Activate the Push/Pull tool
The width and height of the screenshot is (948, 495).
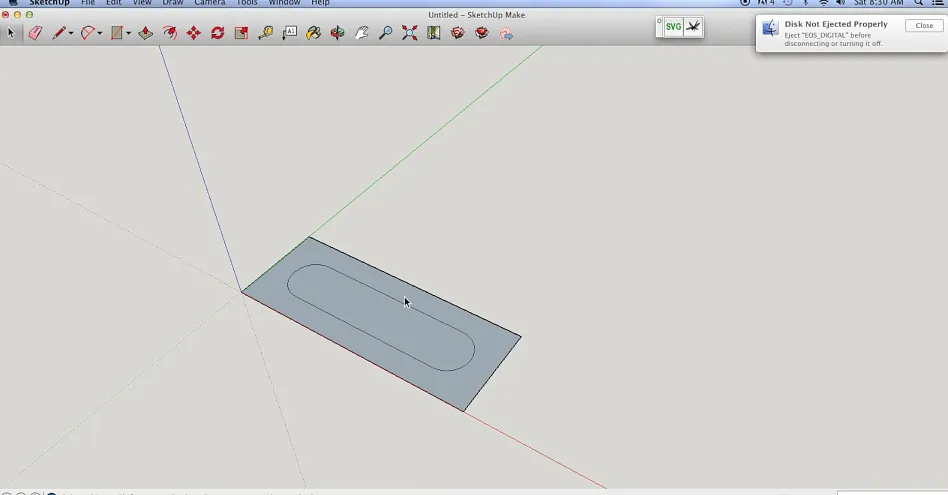click(146, 33)
